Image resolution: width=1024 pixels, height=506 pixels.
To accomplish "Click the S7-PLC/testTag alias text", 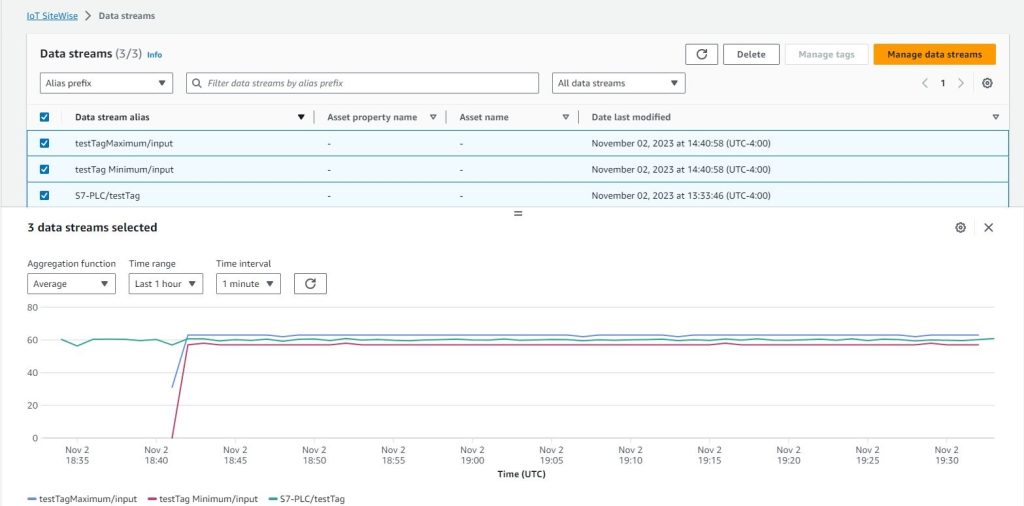I will point(106,195).
